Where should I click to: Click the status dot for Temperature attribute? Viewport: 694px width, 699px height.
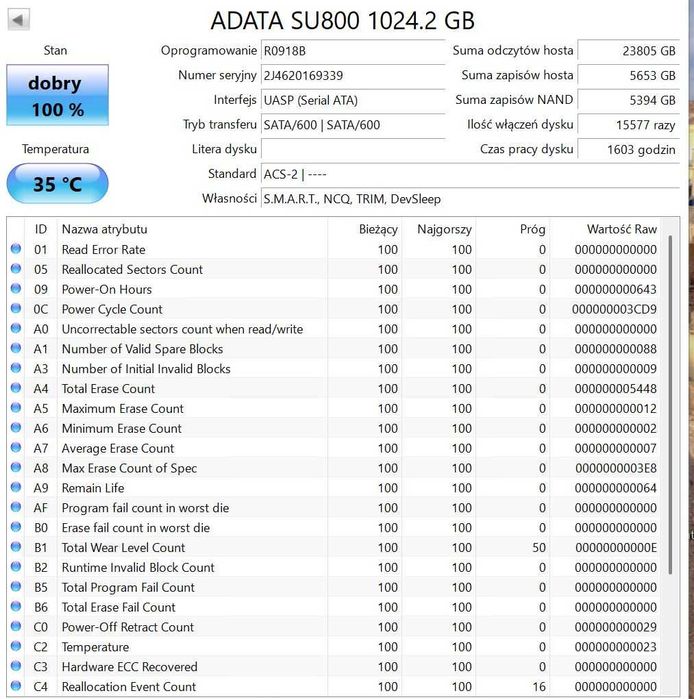(x=16, y=646)
